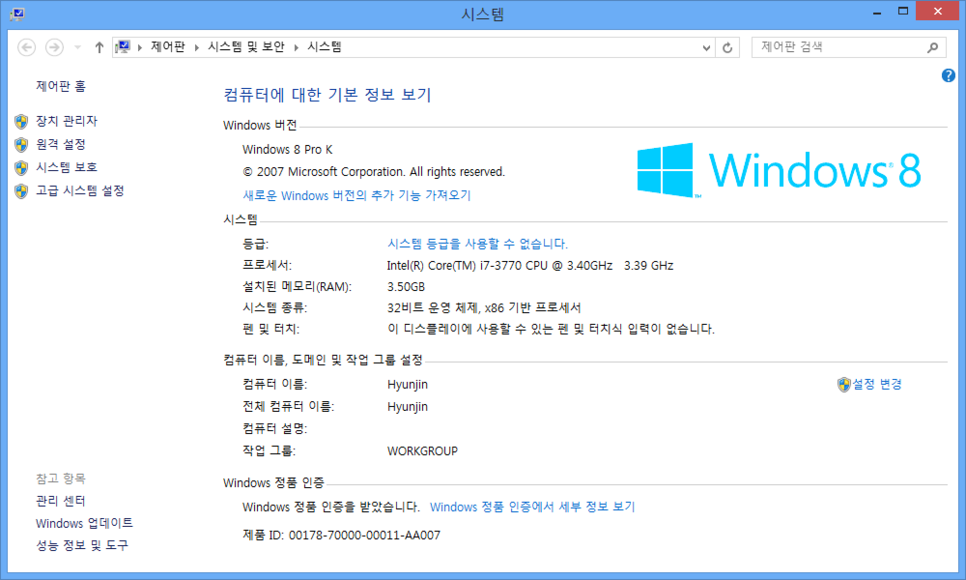Click shield icon beside 설정 변경

[844, 385]
